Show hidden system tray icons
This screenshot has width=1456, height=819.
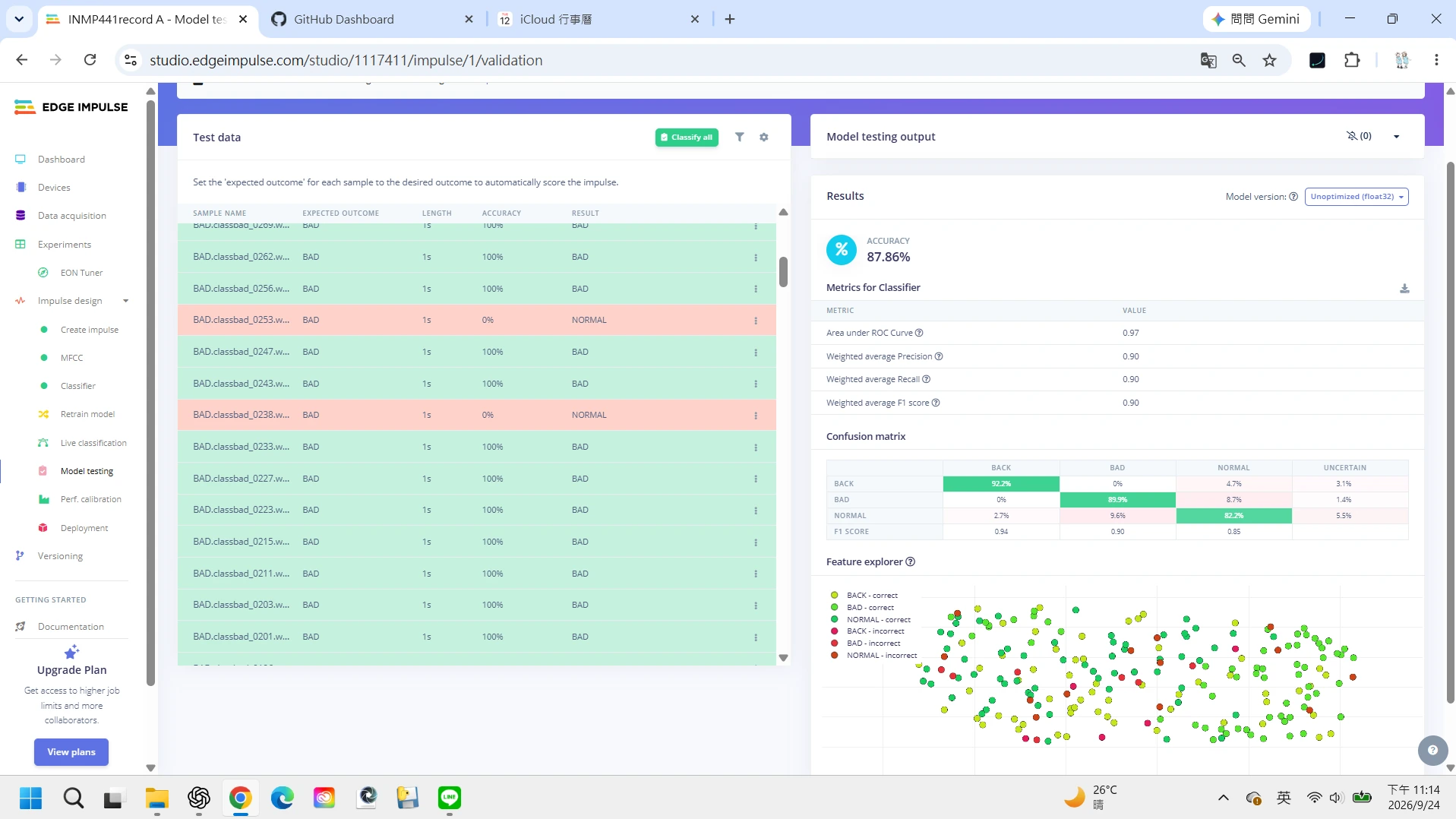[x=1223, y=798]
